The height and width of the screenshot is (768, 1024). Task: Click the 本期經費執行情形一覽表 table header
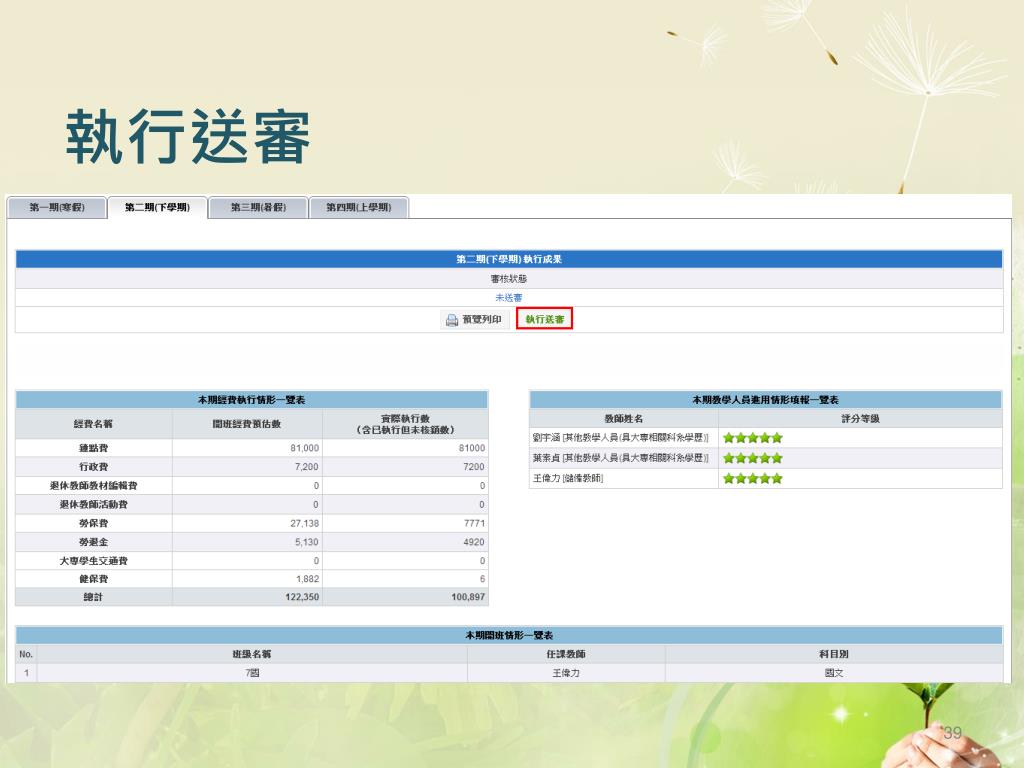click(251, 400)
